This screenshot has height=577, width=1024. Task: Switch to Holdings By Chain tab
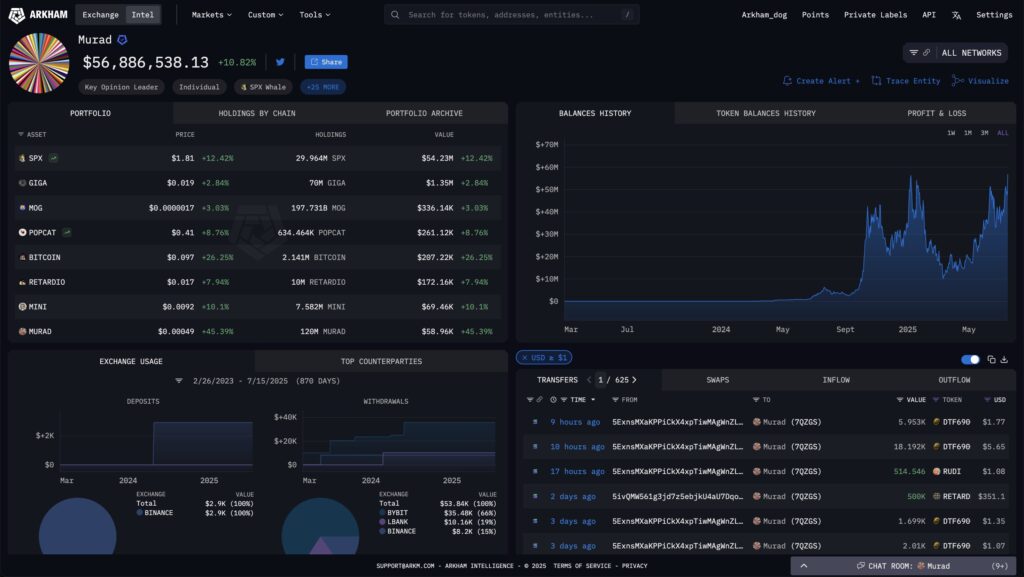[257, 113]
